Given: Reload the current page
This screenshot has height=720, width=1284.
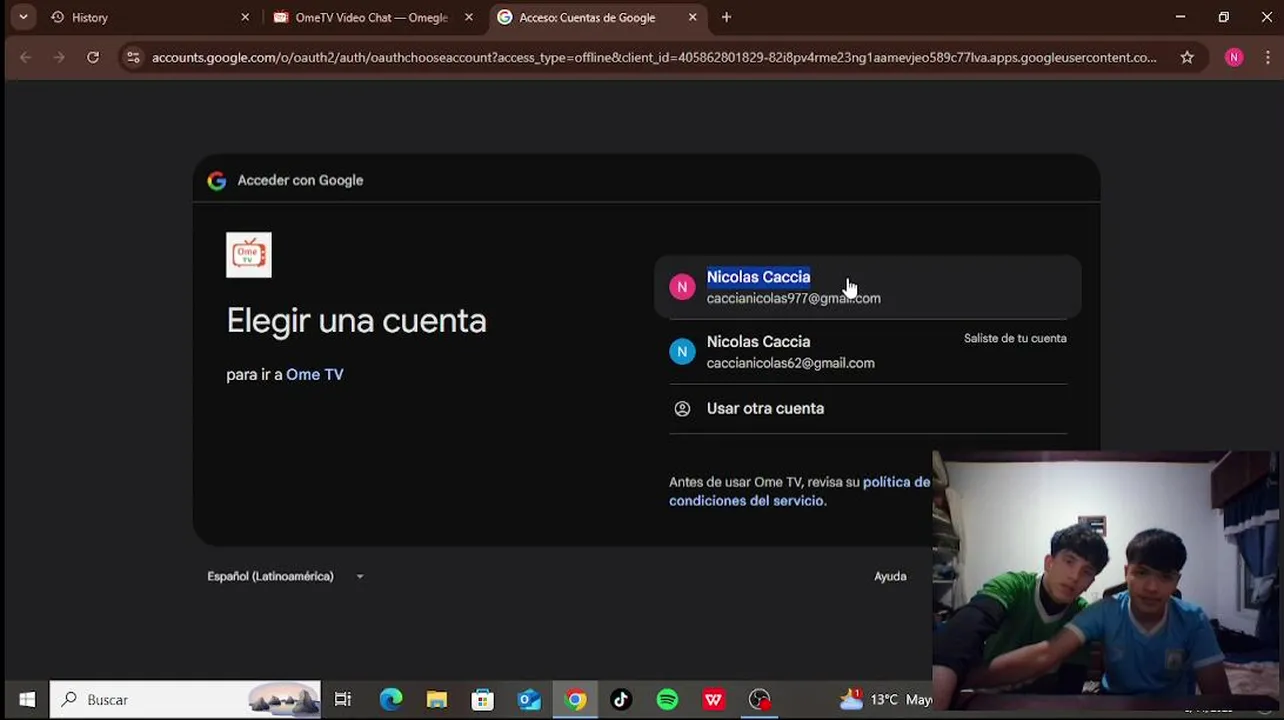Looking at the screenshot, I should click(93, 58).
